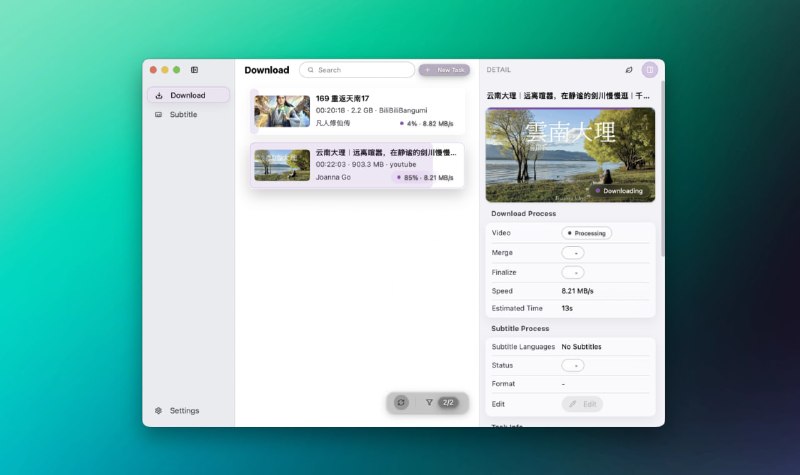The width and height of the screenshot is (800, 475).
Task: Click the magnifier icon in the search box
Action: point(310,70)
